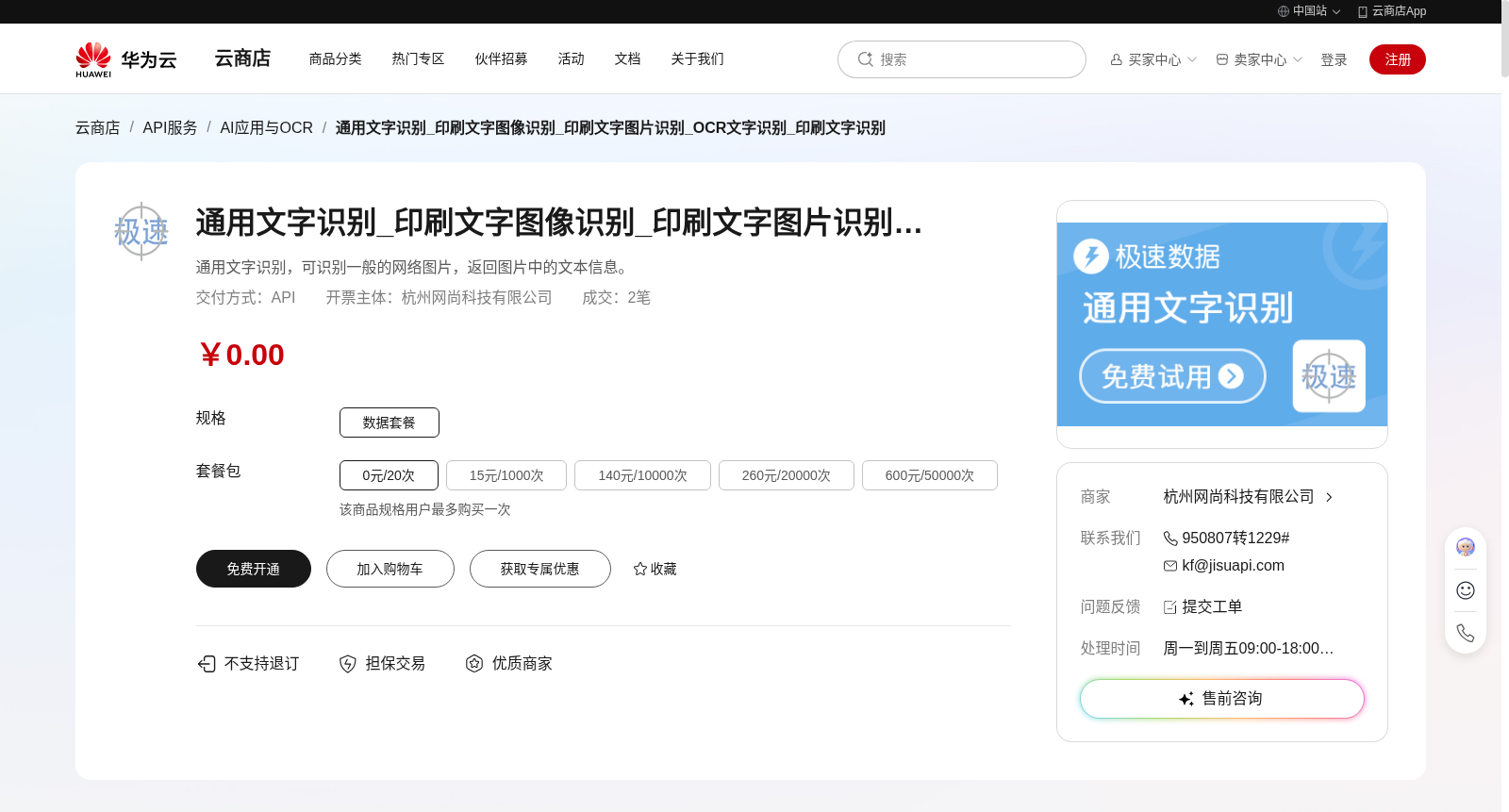Click the 通用文字识别 banner image
The image size is (1509, 812).
tap(1222, 324)
